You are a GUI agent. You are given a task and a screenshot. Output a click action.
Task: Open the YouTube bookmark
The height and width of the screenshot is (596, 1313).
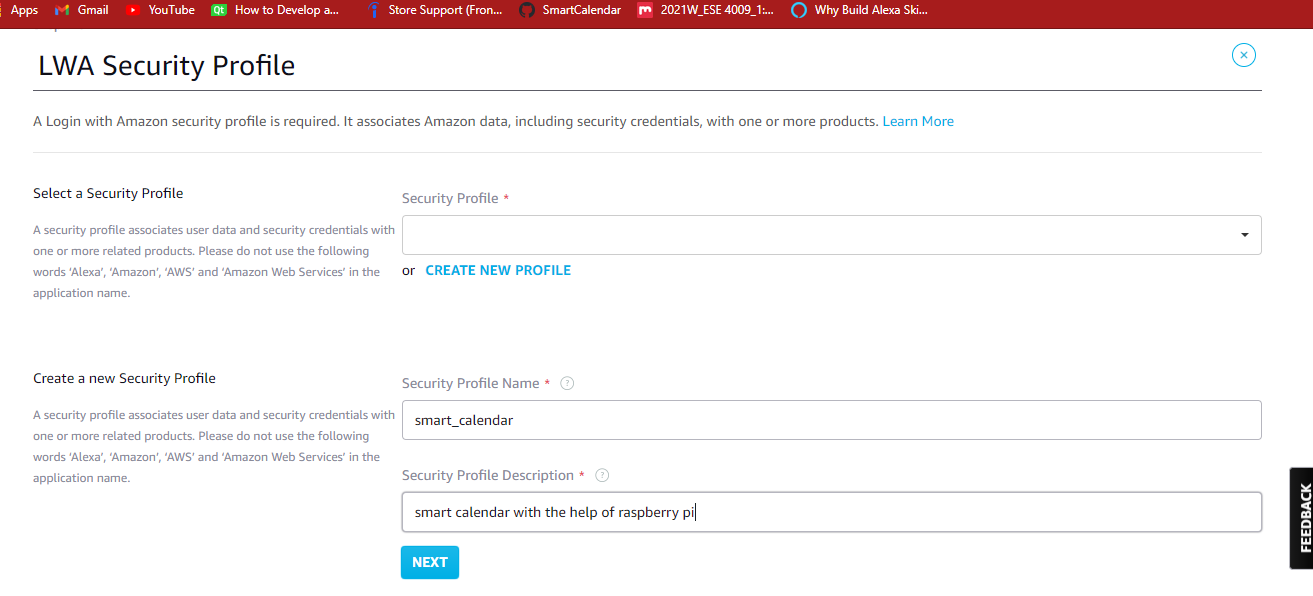160,10
